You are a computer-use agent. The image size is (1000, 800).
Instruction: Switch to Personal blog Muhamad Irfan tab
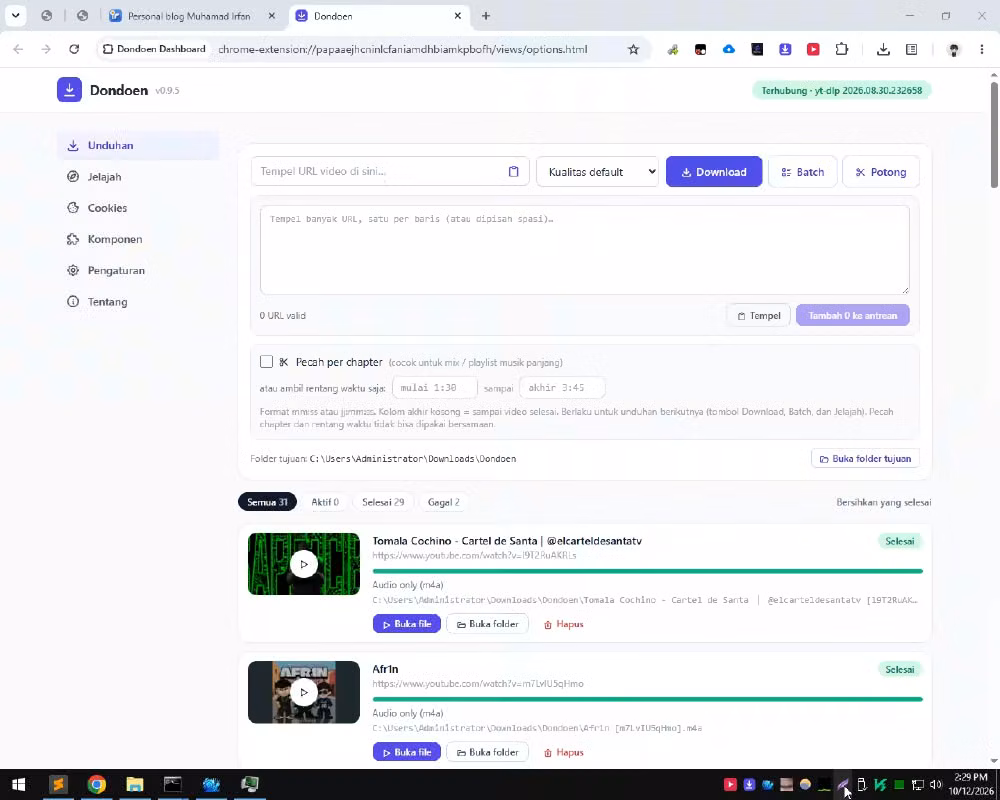click(x=189, y=16)
